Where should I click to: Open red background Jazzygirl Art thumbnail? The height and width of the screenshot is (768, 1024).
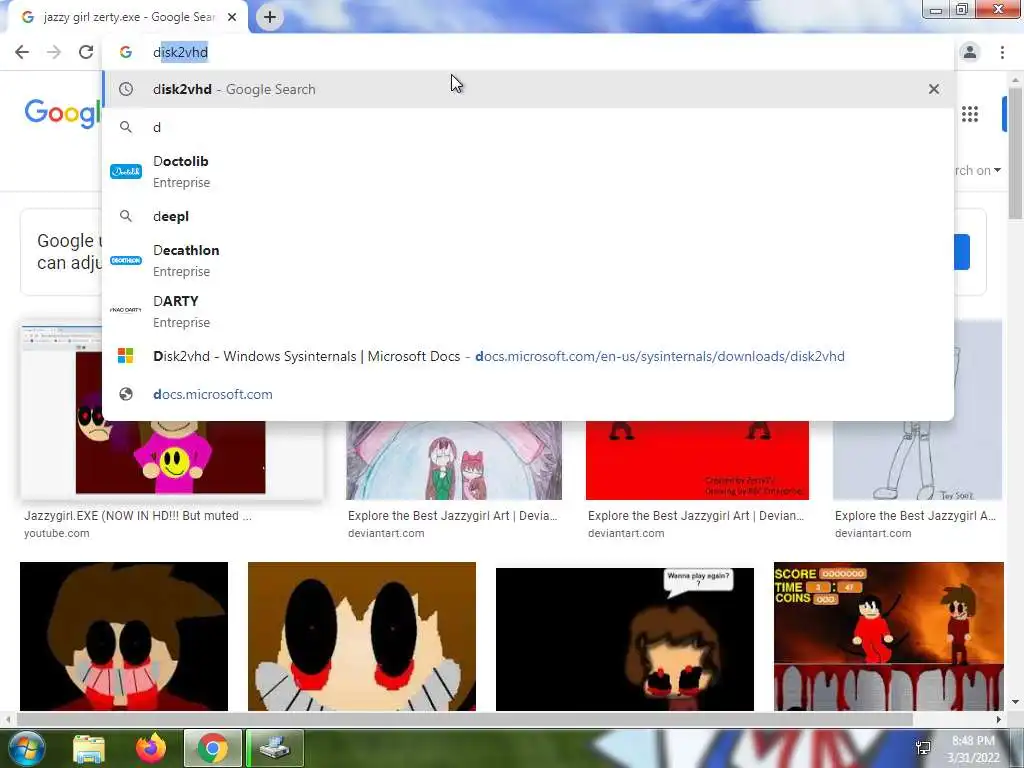[x=697, y=460]
